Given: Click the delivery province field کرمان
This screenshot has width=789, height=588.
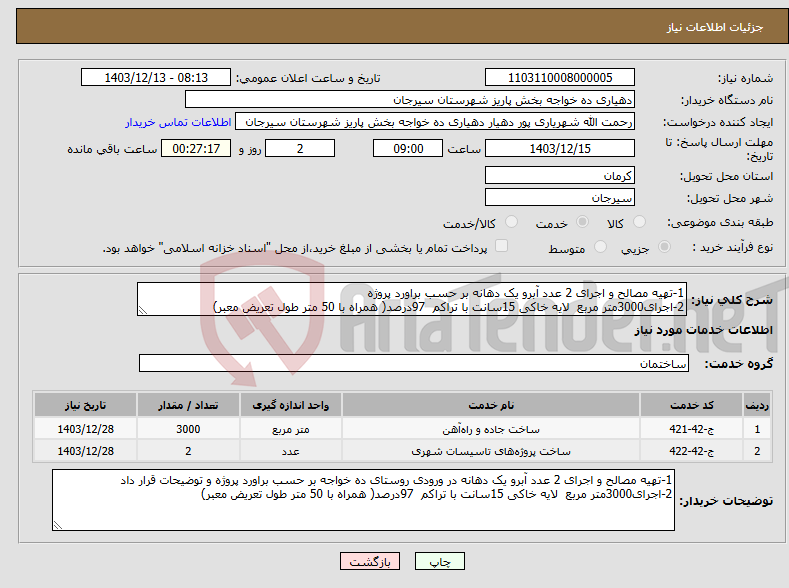Looking at the screenshot, I should coord(560,176).
